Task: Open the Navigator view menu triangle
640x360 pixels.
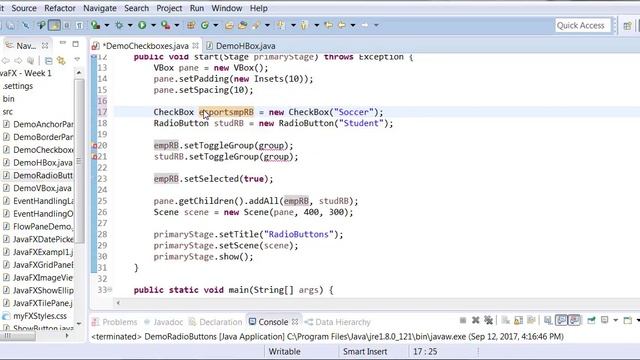Action: (x=77, y=60)
